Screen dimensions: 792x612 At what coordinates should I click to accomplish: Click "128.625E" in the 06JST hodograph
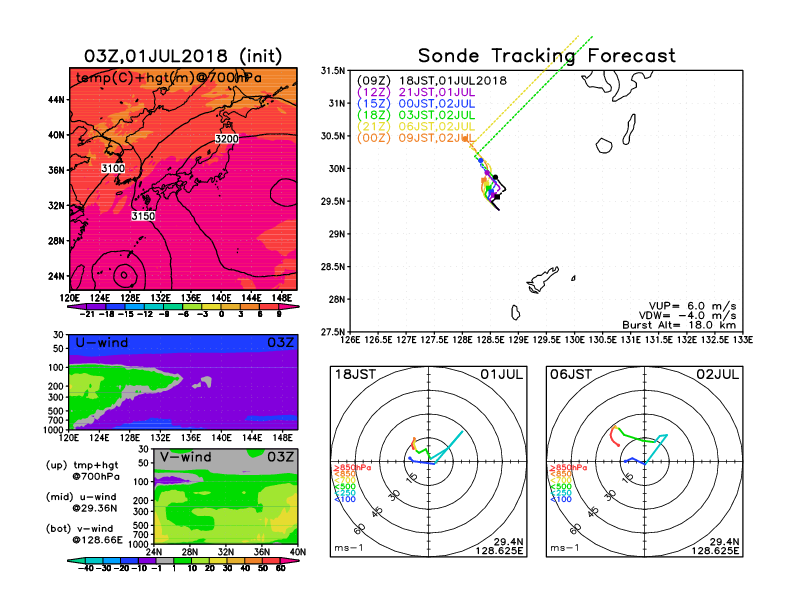click(715, 551)
